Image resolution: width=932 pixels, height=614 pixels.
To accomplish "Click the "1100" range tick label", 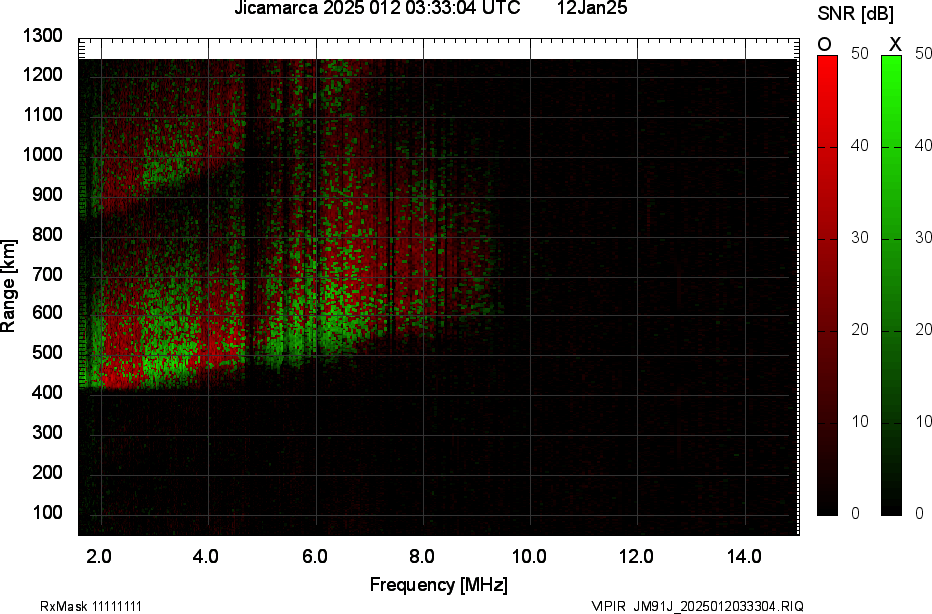I will coord(43,114).
